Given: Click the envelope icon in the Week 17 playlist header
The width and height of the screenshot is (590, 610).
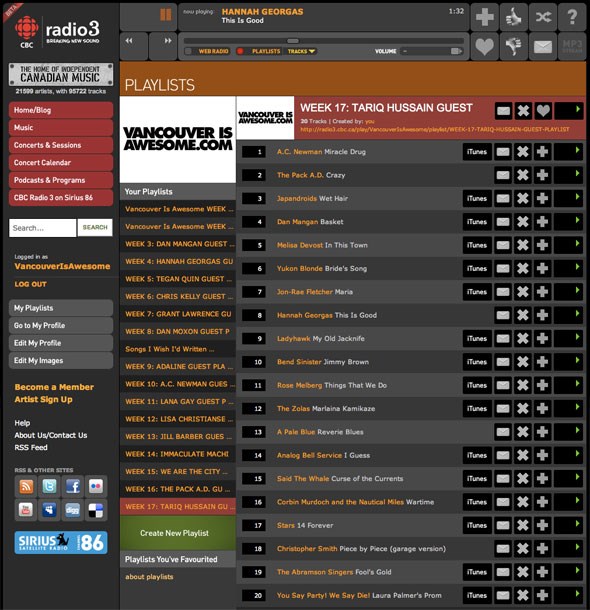Looking at the screenshot, I should coord(503,111).
